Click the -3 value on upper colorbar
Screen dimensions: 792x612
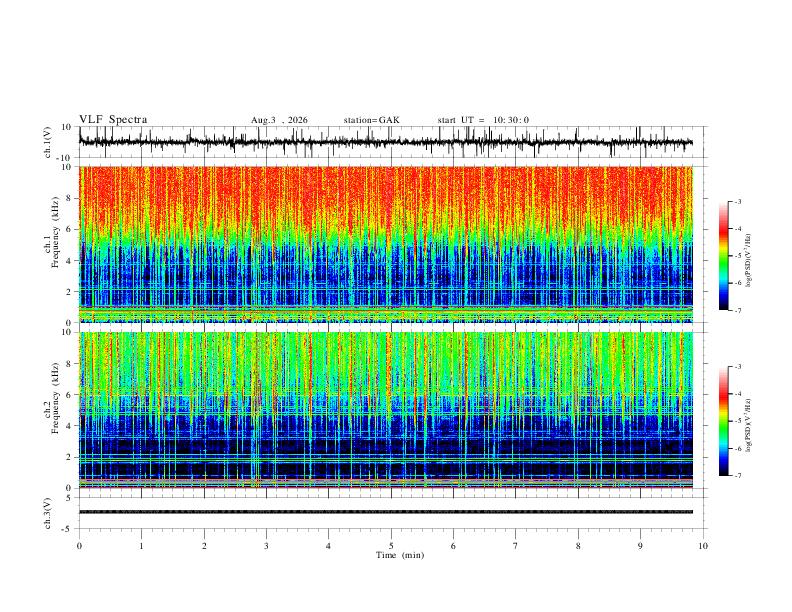click(738, 201)
